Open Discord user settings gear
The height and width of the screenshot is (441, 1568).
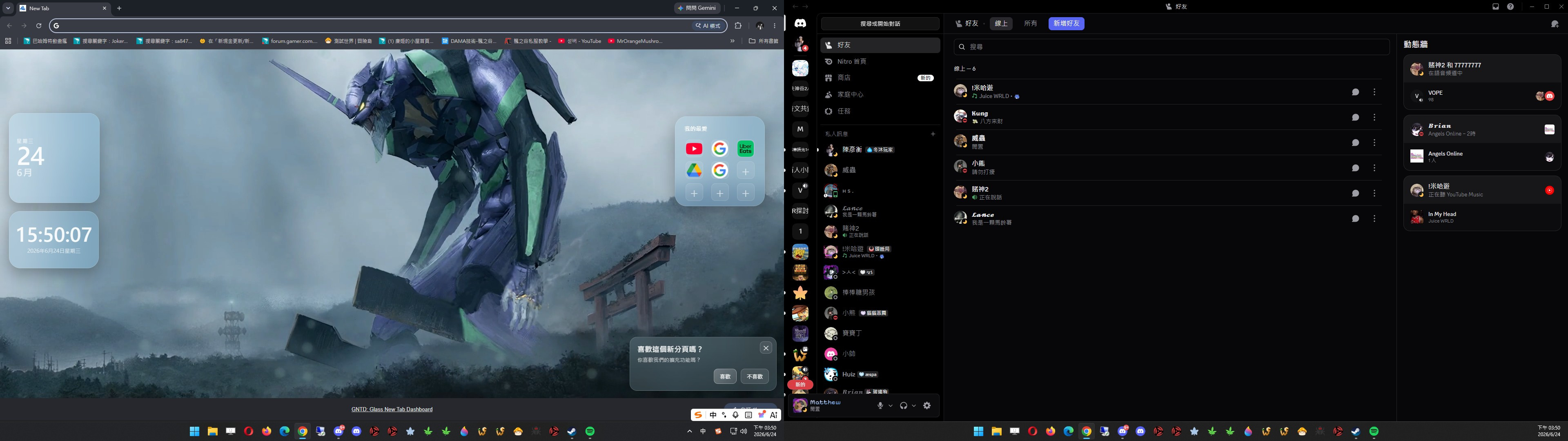927,405
